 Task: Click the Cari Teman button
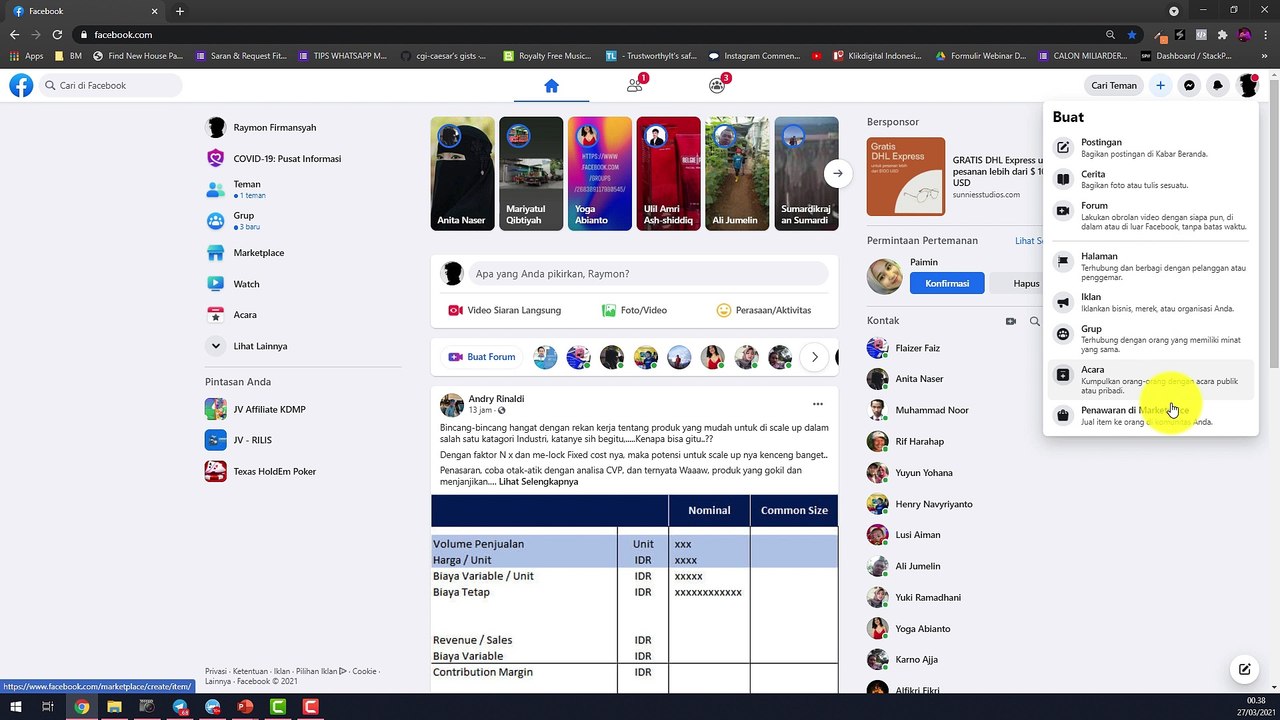(1114, 85)
